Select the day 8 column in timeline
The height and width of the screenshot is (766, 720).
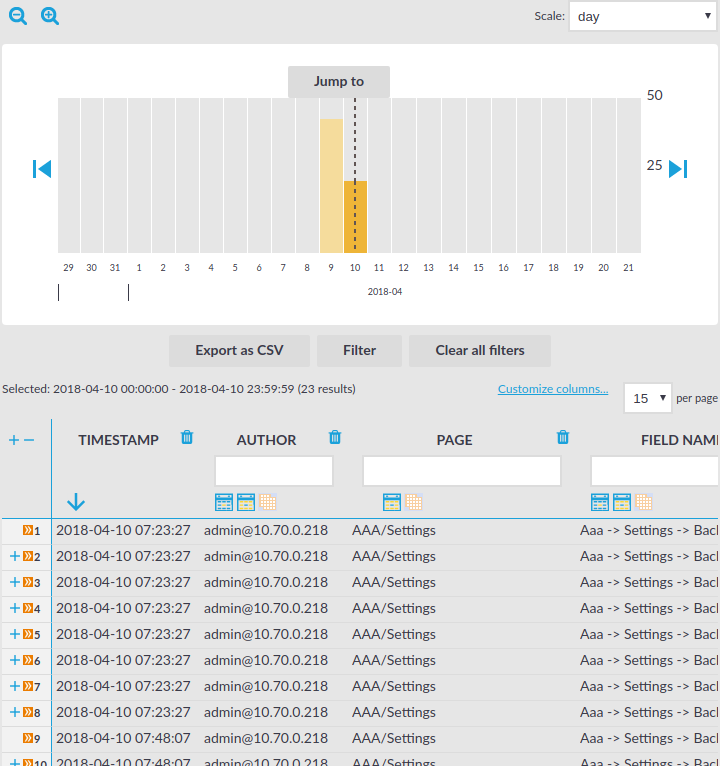[x=307, y=175]
